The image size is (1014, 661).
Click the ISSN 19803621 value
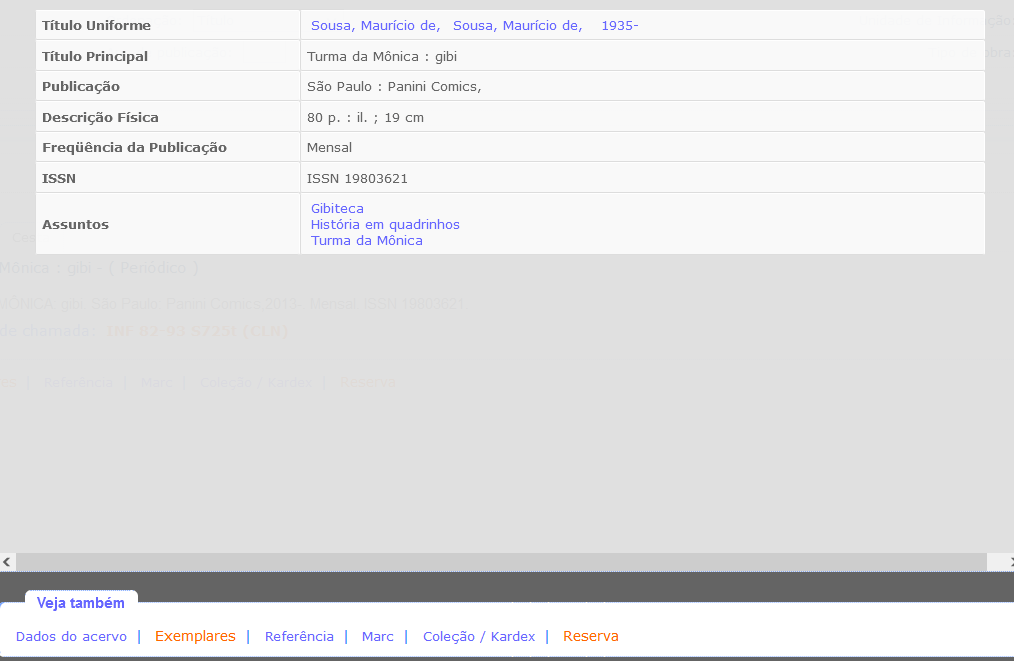point(357,178)
